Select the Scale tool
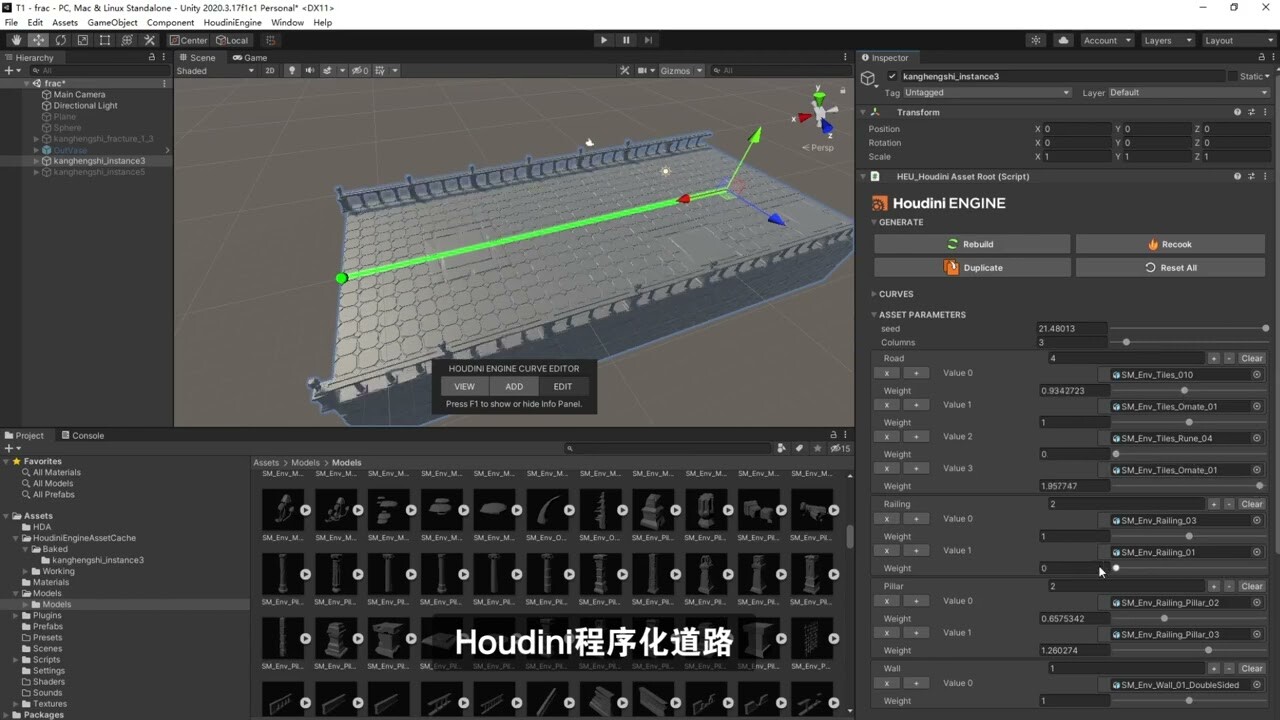Image resolution: width=1280 pixels, height=720 pixels. (82, 40)
